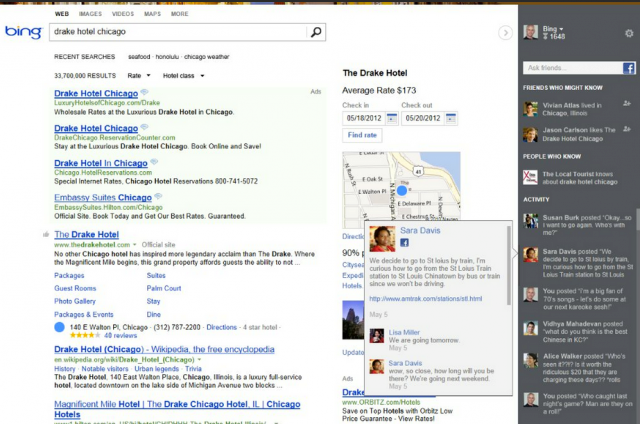Screen dimensions: 640x424
Task: Open the Rate filter dropdown
Action: click(139, 75)
